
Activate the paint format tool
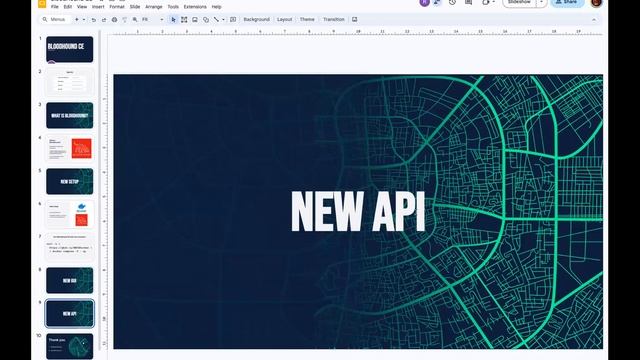click(124, 20)
